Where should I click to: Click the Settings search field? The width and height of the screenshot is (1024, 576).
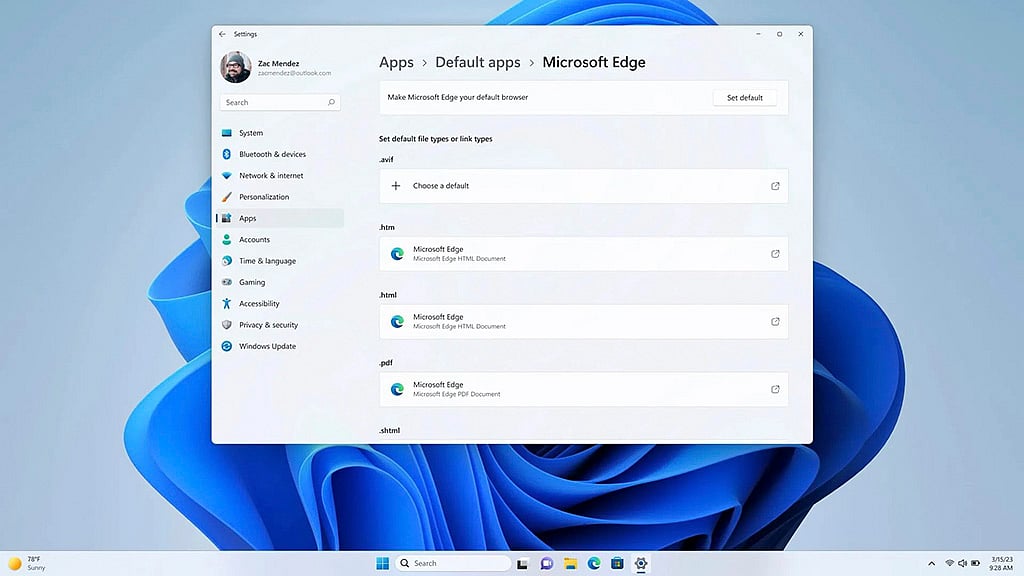(x=280, y=103)
